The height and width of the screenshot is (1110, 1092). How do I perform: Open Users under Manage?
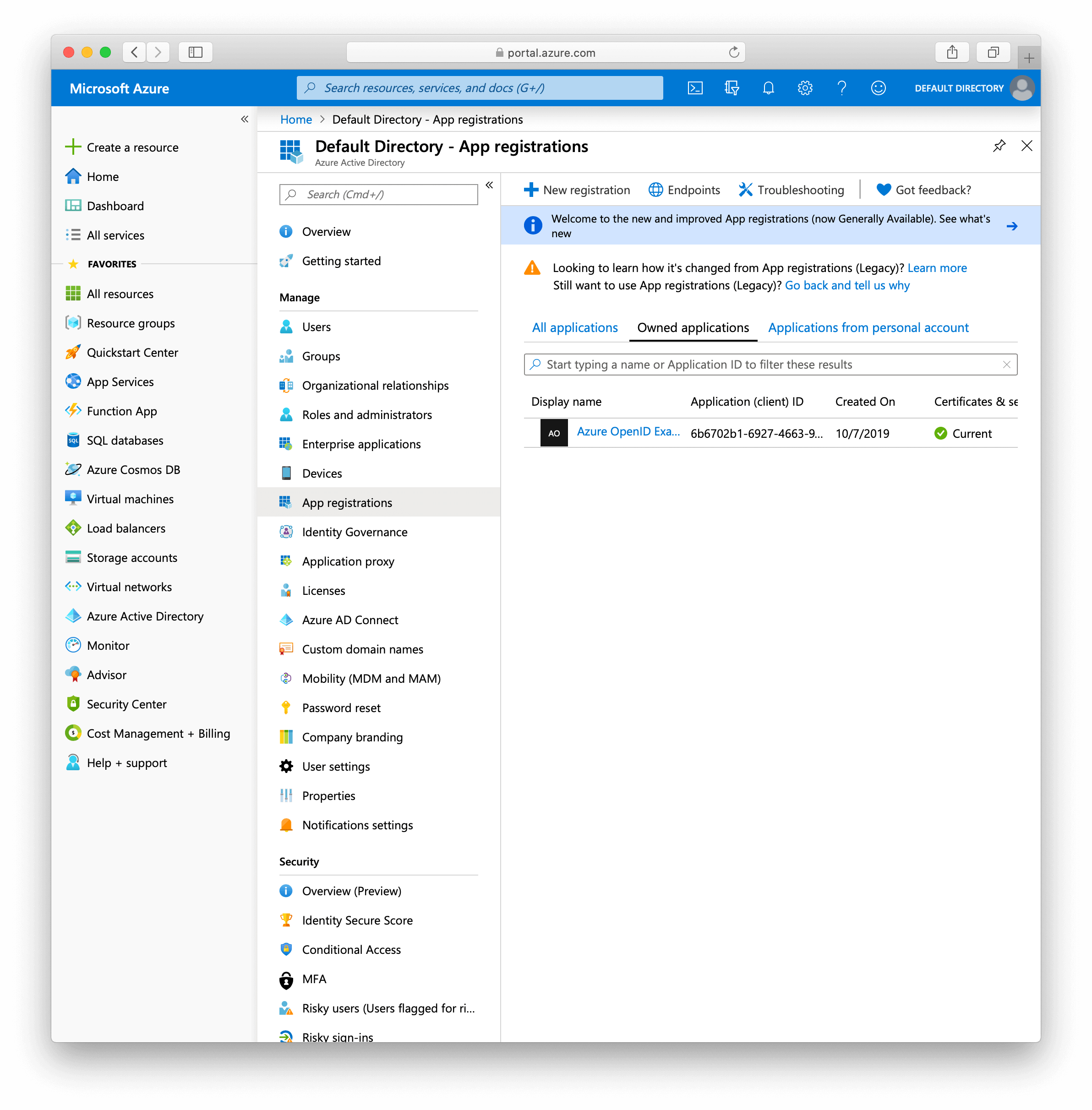pos(305,326)
